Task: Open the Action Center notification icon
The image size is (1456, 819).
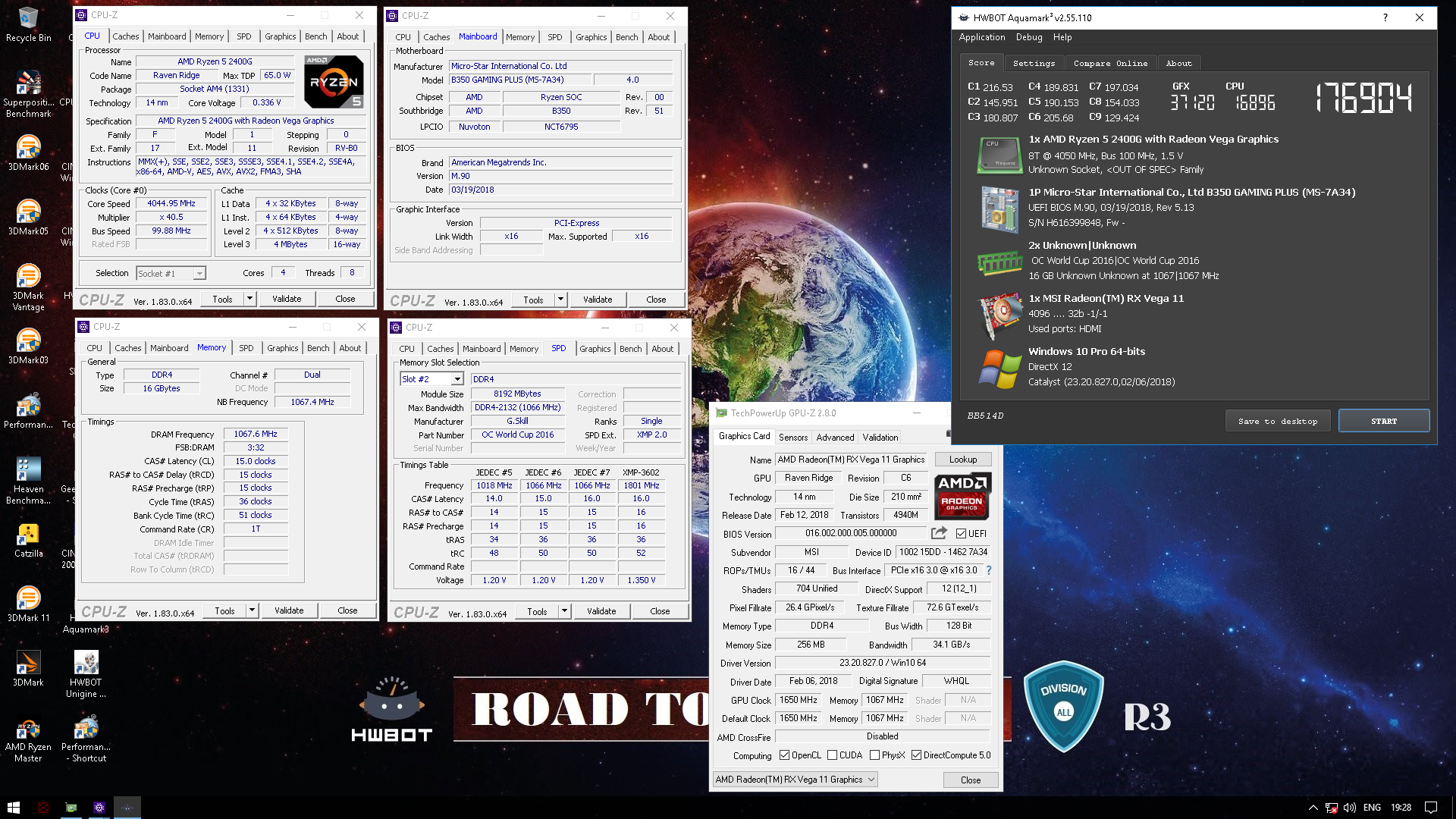Action: 1430,808
